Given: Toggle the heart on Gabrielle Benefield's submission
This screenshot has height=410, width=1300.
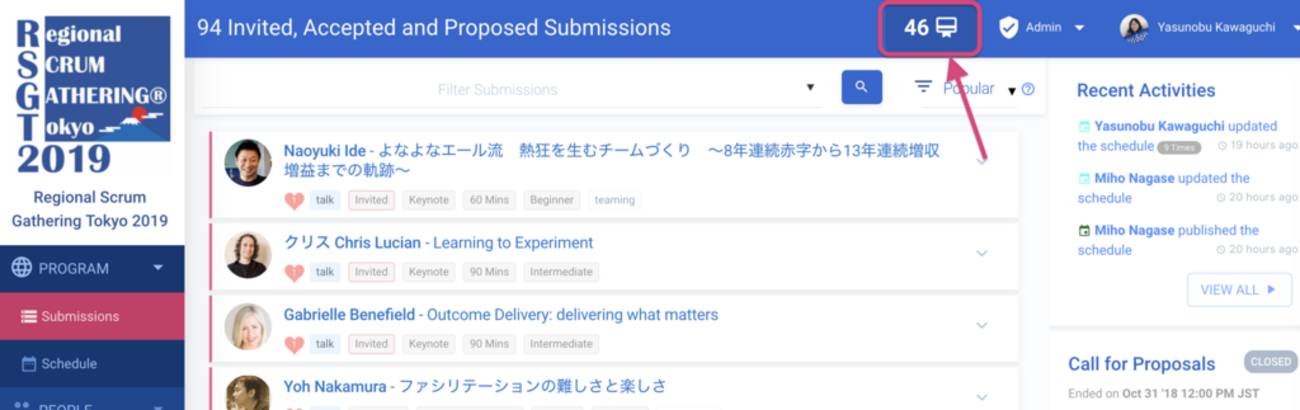Looking at the screenshot, I should click(x=293, y=344).
